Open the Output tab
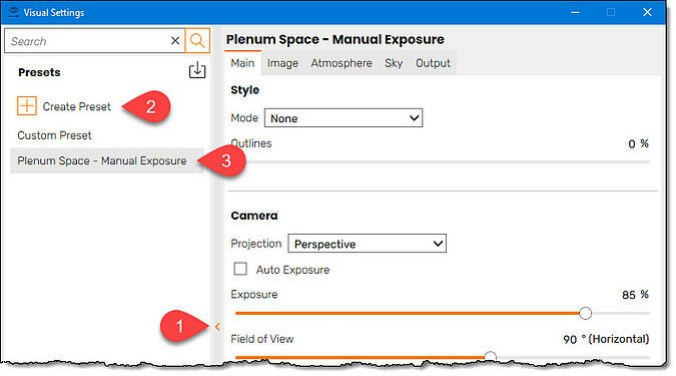 (433, 63)
